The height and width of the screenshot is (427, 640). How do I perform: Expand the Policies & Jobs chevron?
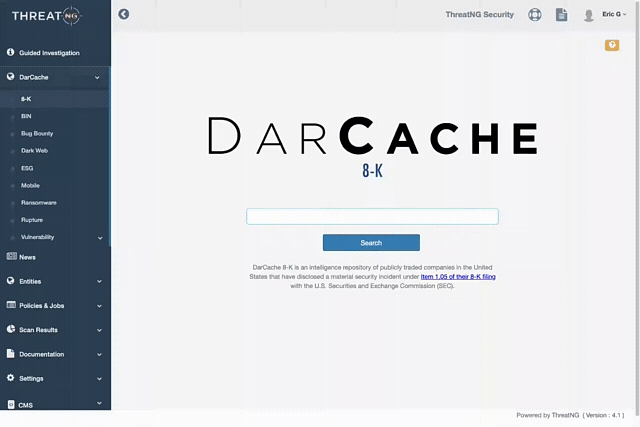[x=99, y=306]
